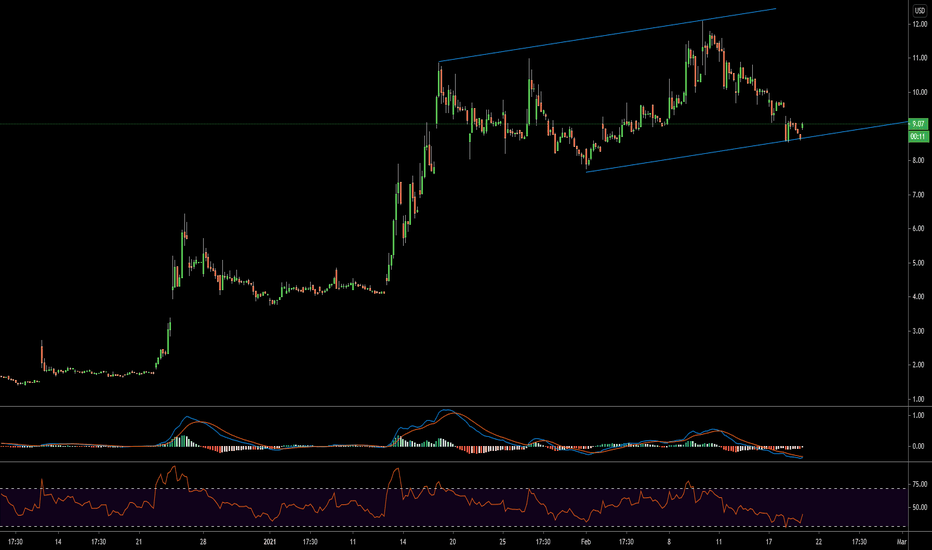Click the 10.00 price axis label
Viewport: 932px width, 550px height.
pos(920,92)
